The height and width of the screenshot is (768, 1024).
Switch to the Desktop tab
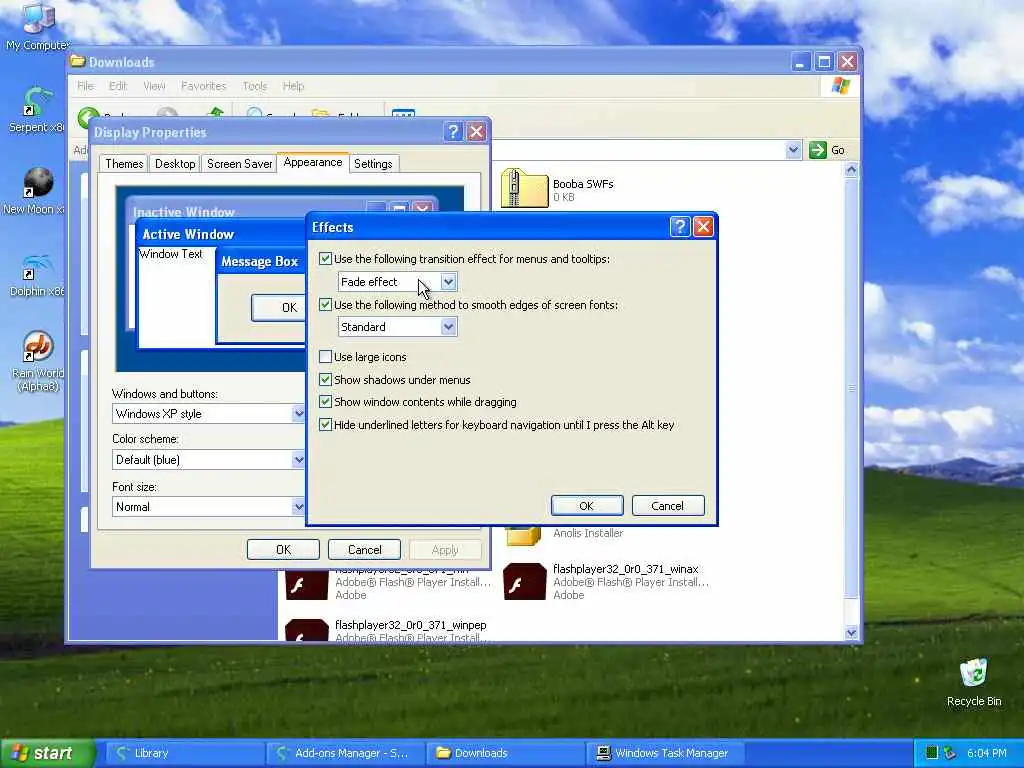click(x=175, y=164)
